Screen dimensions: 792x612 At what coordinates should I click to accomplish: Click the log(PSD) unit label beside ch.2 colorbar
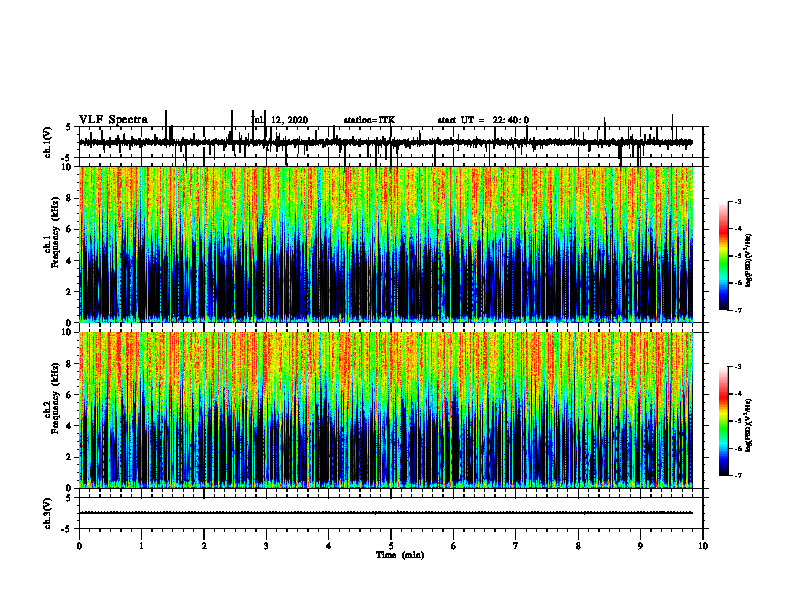click(x=749, y=425)
